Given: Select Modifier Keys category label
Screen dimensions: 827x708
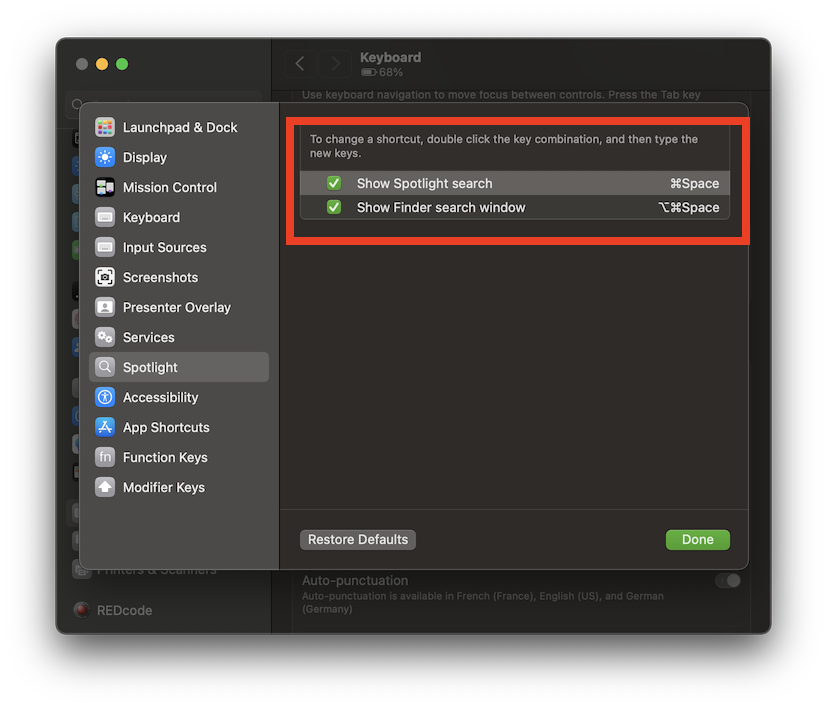Looking at the screenshot, I should pos(164,487).
